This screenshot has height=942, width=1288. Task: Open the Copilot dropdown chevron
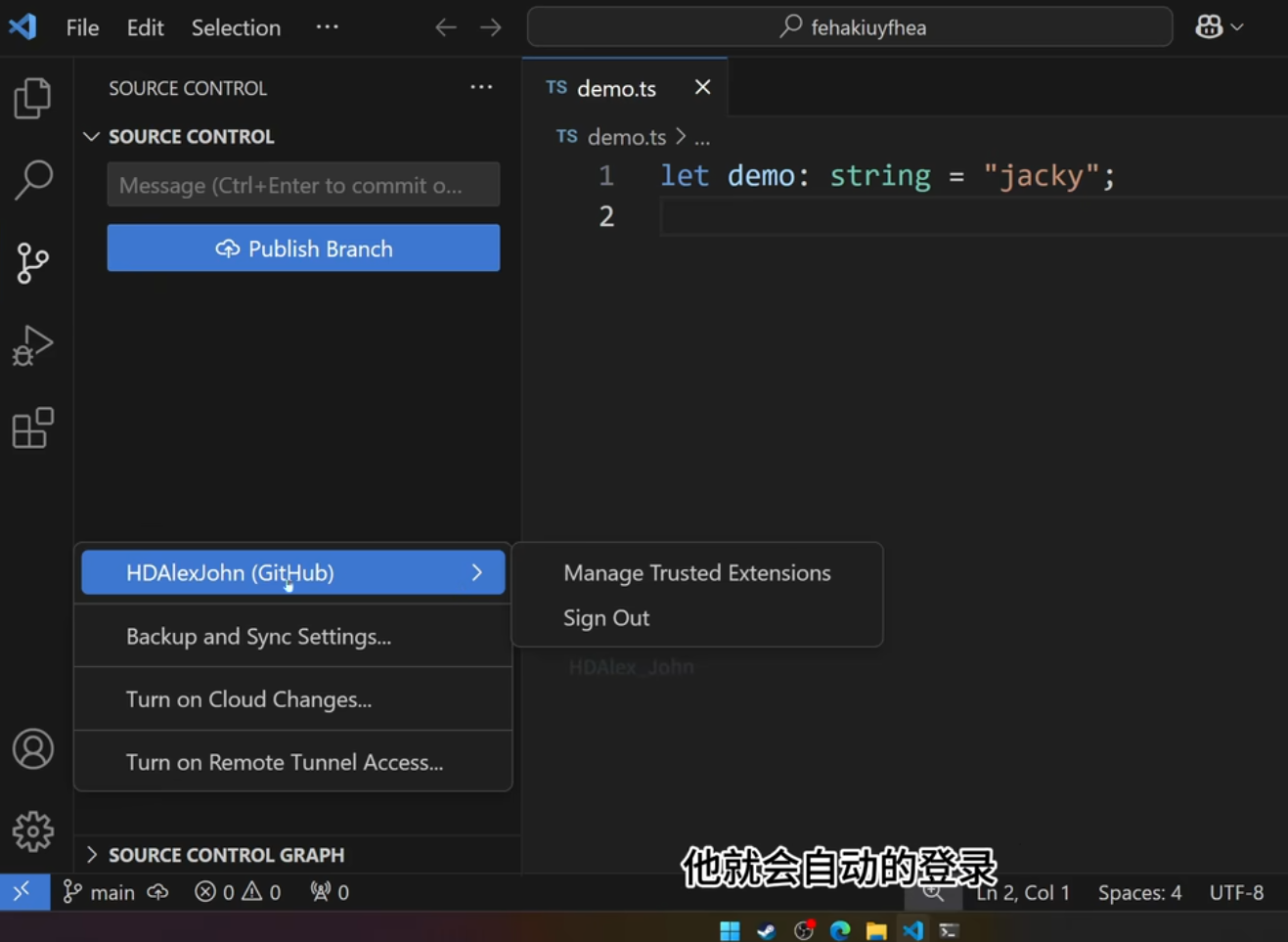coord(1237,27)
